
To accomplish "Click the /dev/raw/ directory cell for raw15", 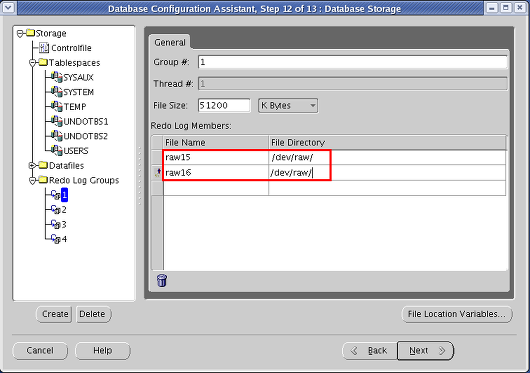I will [387, 157].
